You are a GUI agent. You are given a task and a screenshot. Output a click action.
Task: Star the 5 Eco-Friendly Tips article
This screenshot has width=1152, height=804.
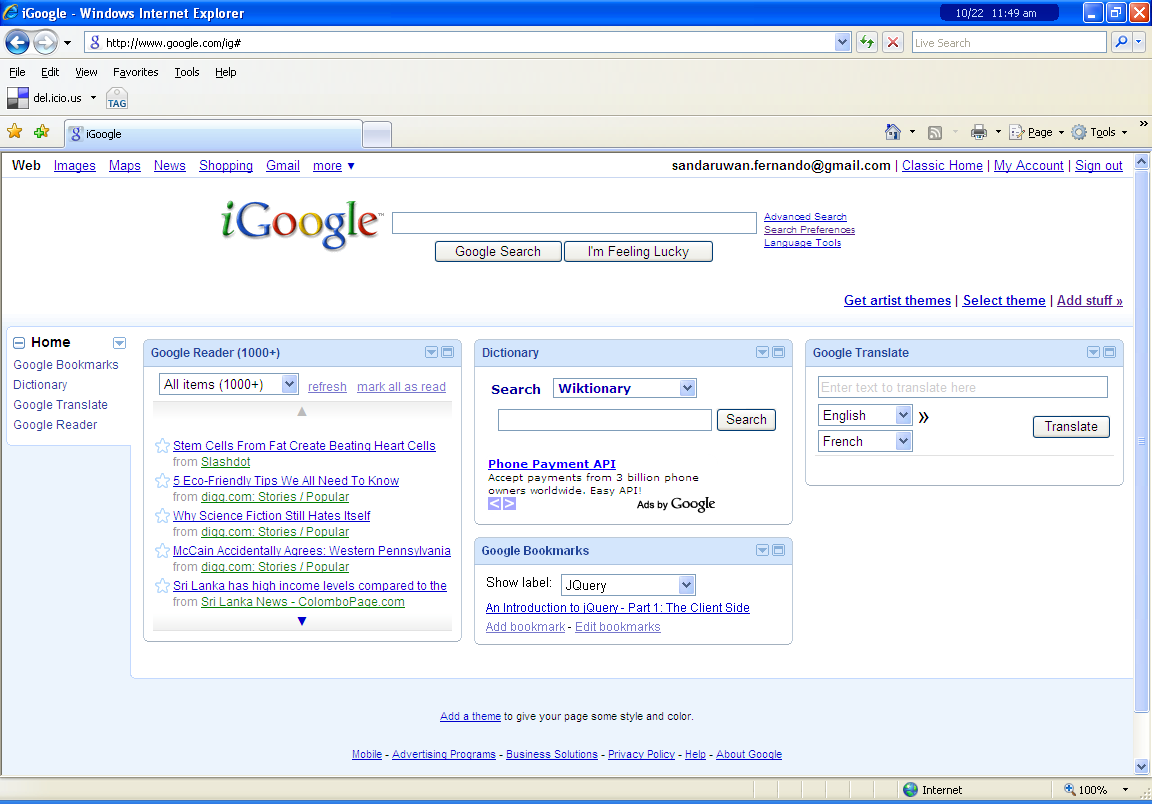(x=162, y=481)
